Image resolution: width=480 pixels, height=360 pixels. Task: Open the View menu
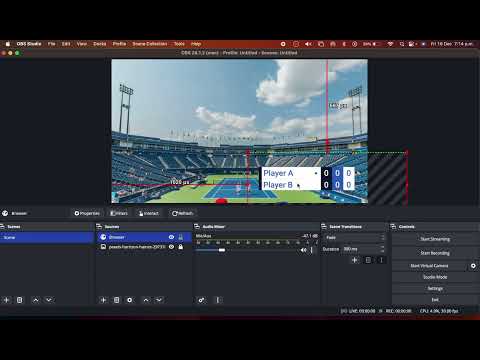click(82, 44)
